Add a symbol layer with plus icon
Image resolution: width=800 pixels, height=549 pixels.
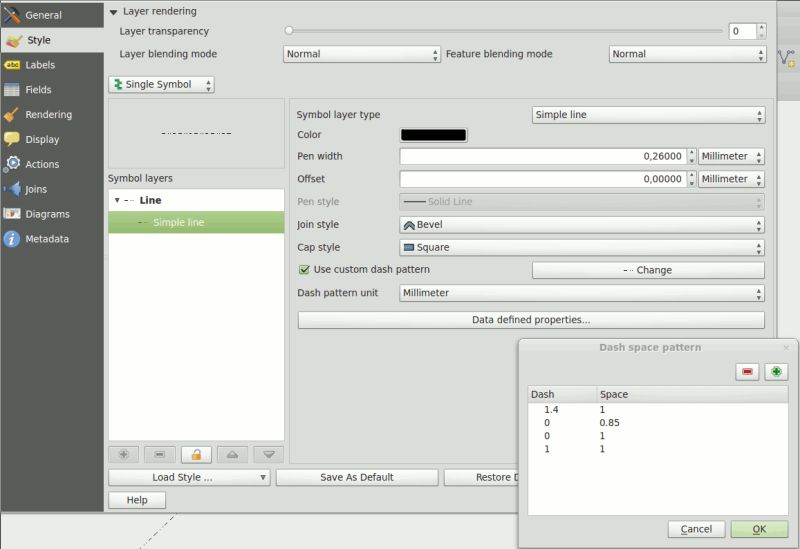pyautogui.click(x=124, y=454)
